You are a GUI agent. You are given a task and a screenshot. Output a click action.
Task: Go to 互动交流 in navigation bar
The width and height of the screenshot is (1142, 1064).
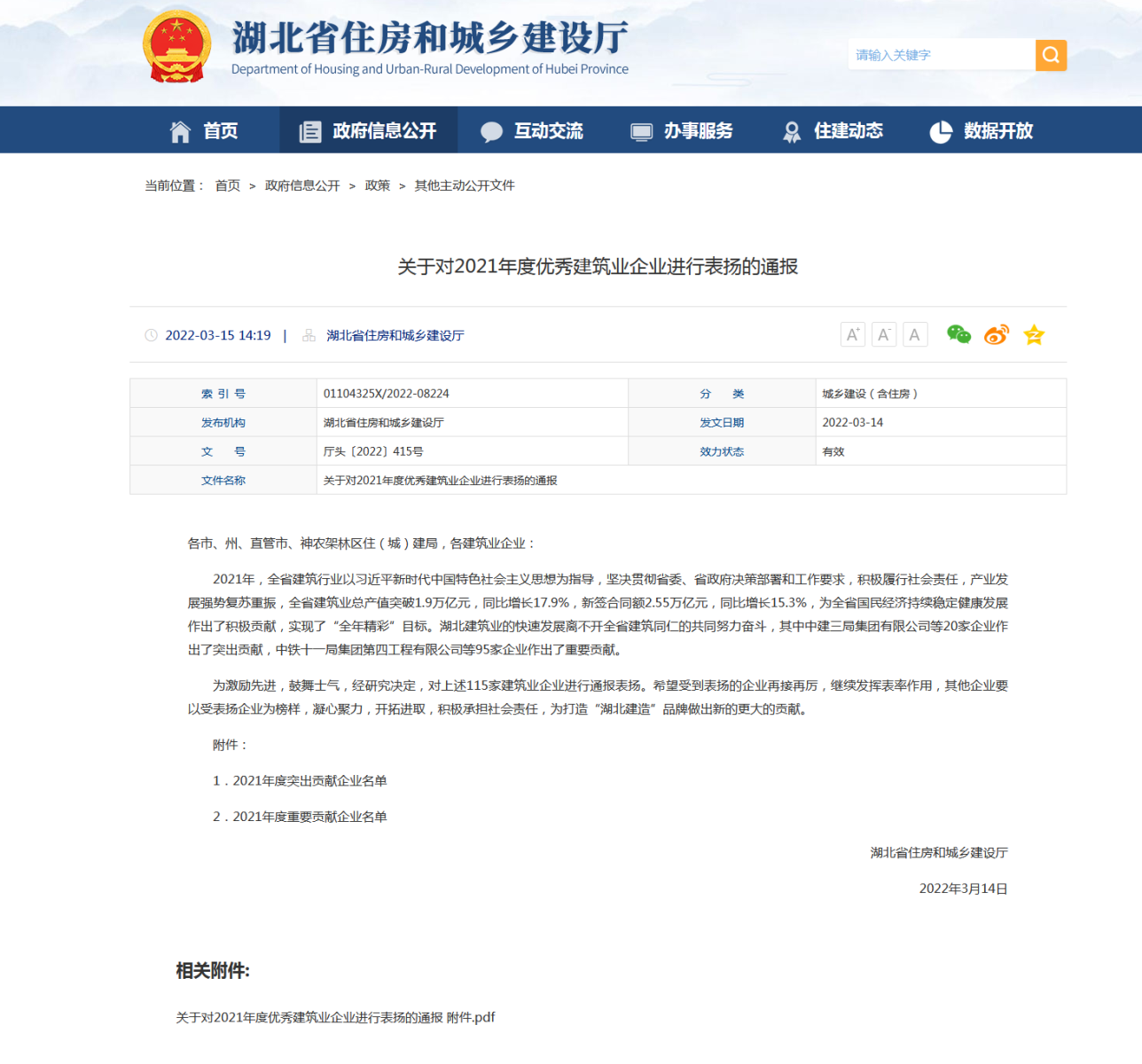(x=532, y=131)
